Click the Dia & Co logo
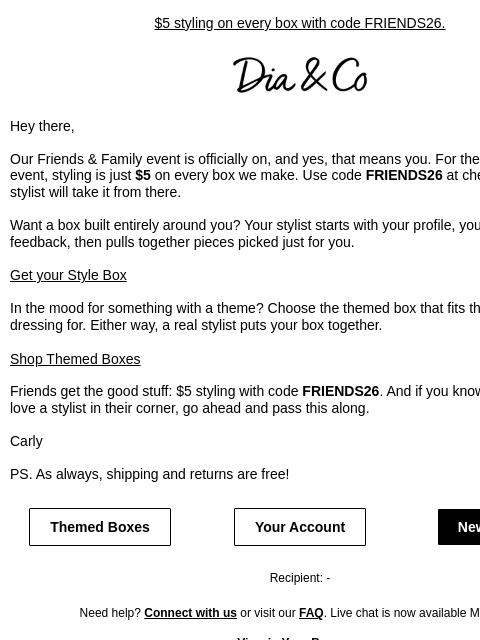Viewport: 480px width, 640px height. [x=300, y=75]
